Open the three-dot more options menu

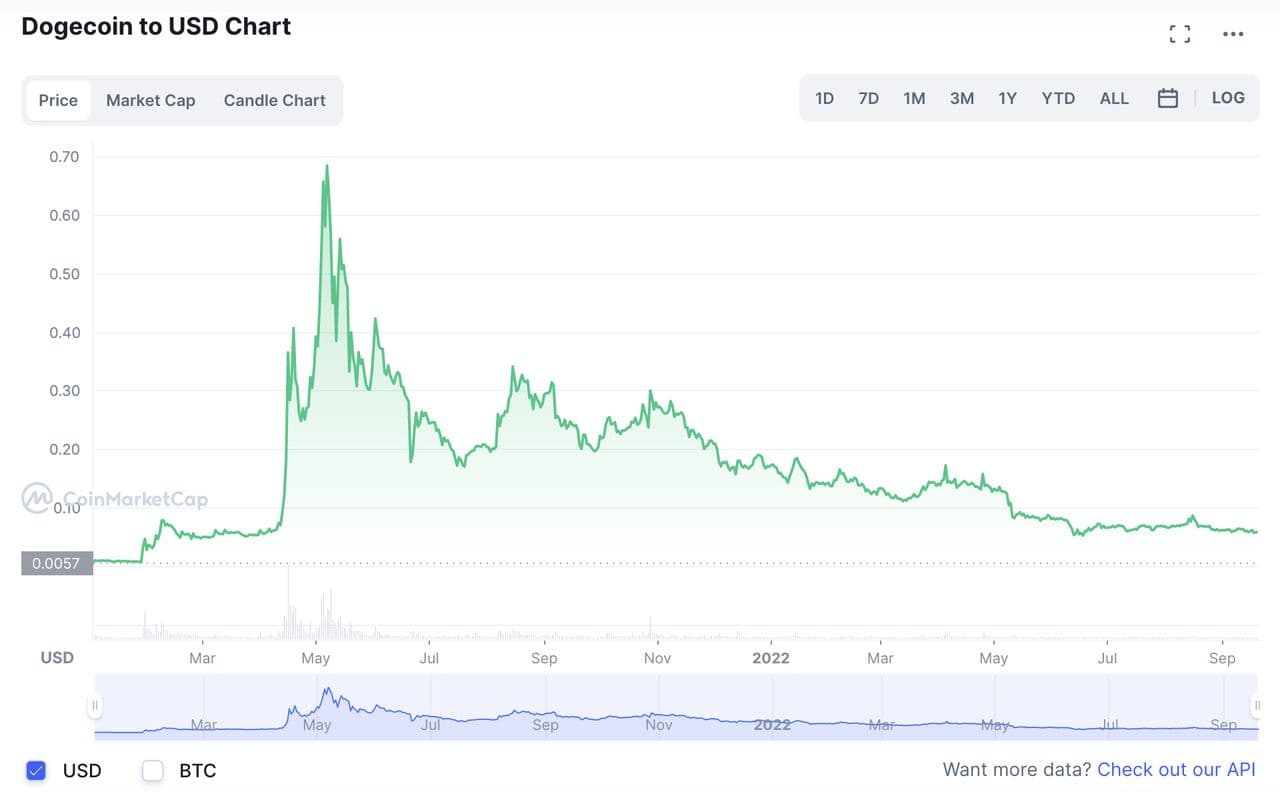coord(1233,34)
